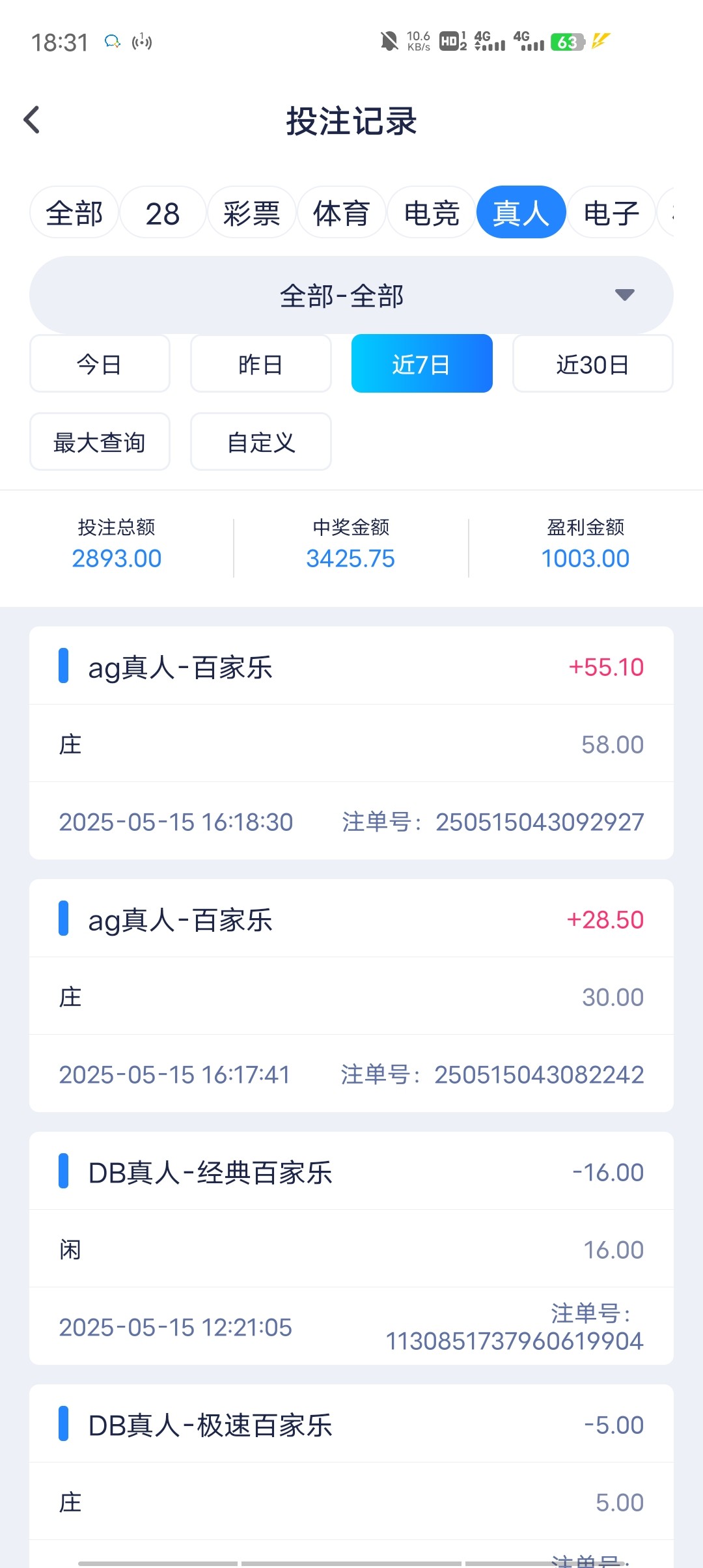Select the 近30日 date filter

(x=592, y=364)
